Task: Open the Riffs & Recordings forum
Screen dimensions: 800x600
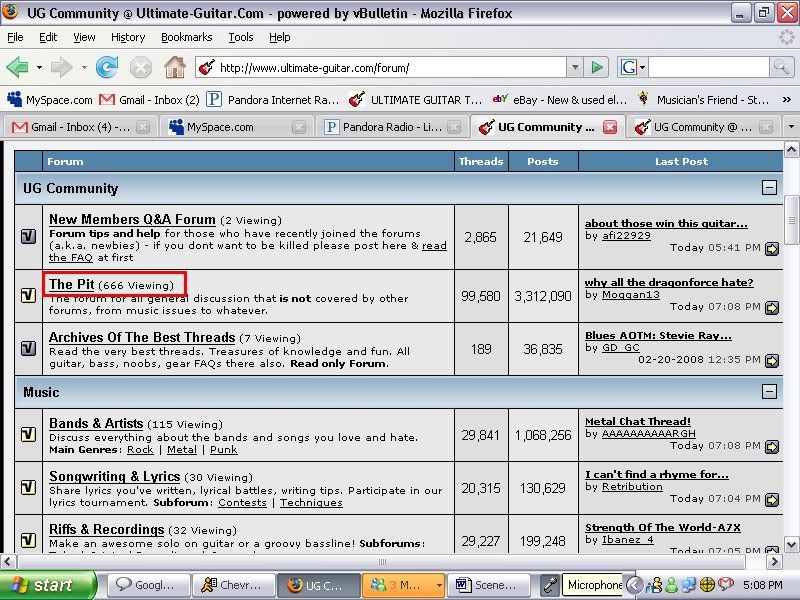Action: click(106, 530)
